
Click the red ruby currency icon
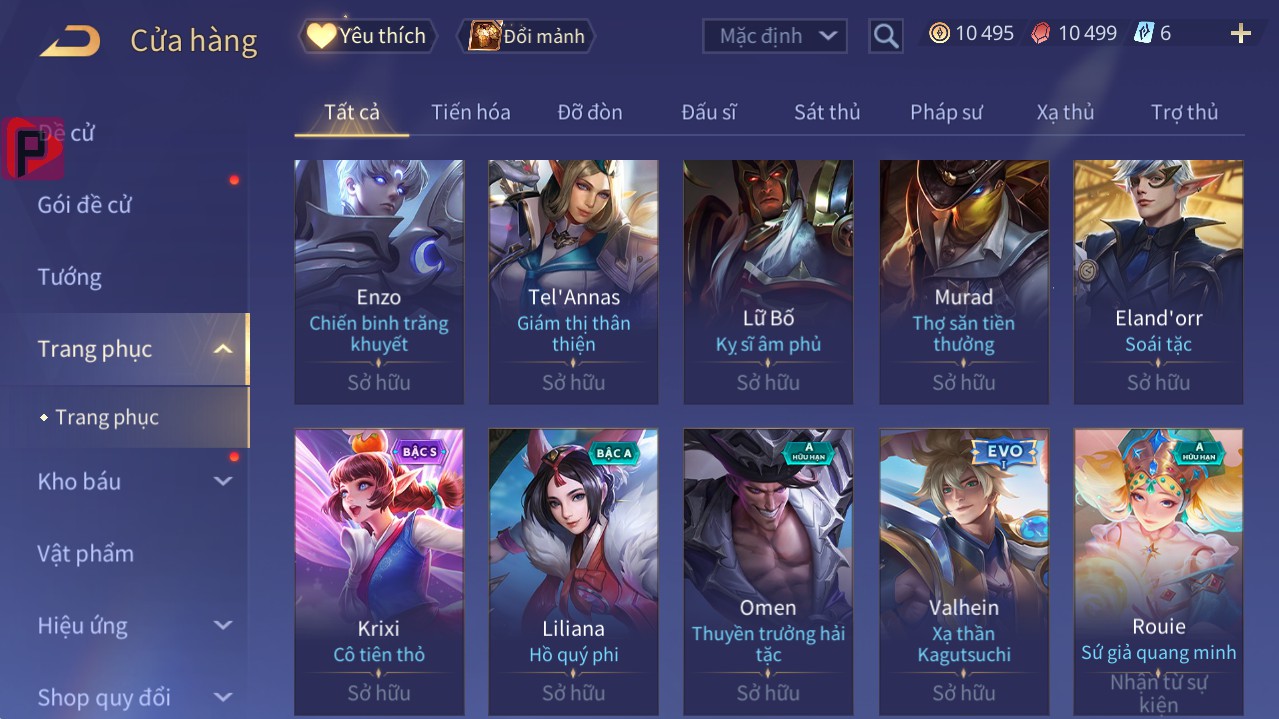click(x=1041, y=33)
